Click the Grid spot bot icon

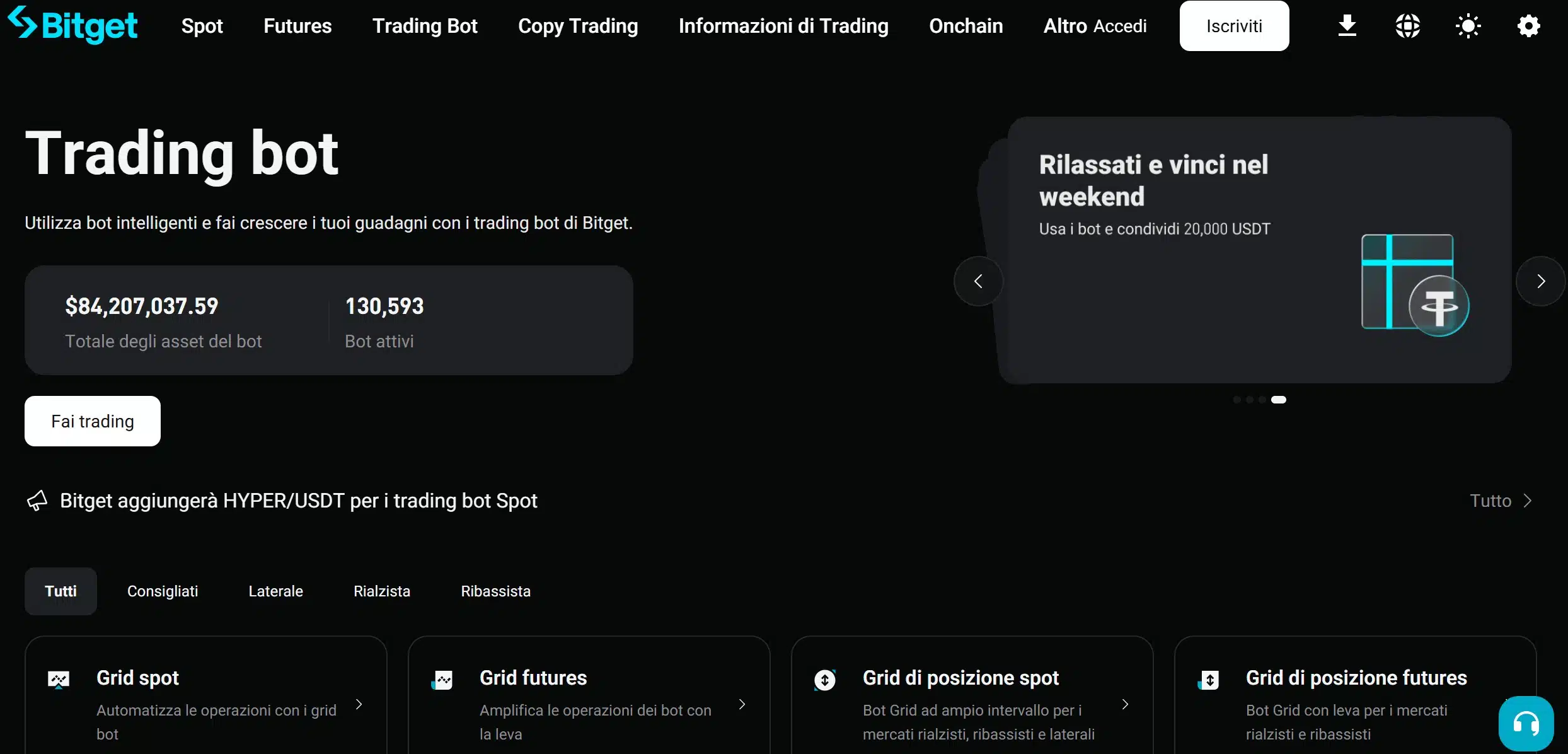click(x=57, y=679)
